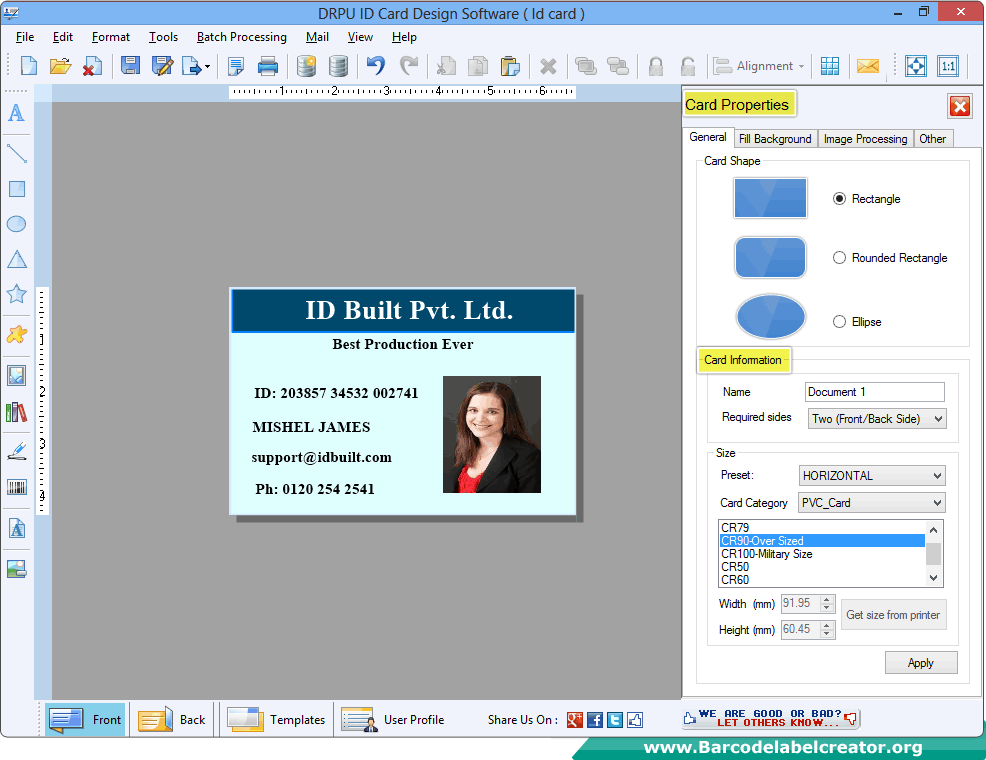
Task: Click the Ellipse shape preview thumbnail
Action: click(770, 317)
